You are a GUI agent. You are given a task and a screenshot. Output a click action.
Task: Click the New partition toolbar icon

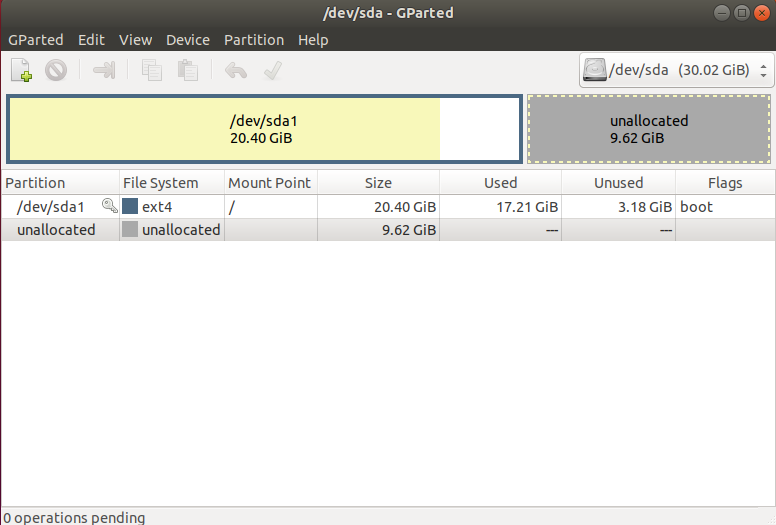22,70
